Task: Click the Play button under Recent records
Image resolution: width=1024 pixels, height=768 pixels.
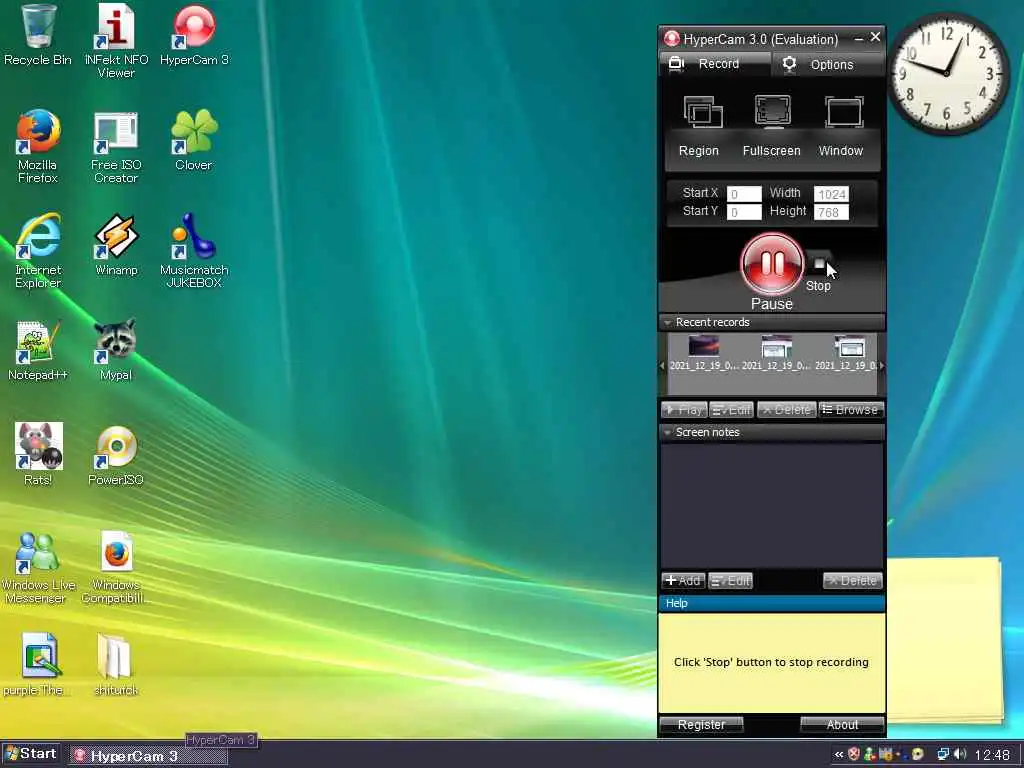Action: coord(684,409)
